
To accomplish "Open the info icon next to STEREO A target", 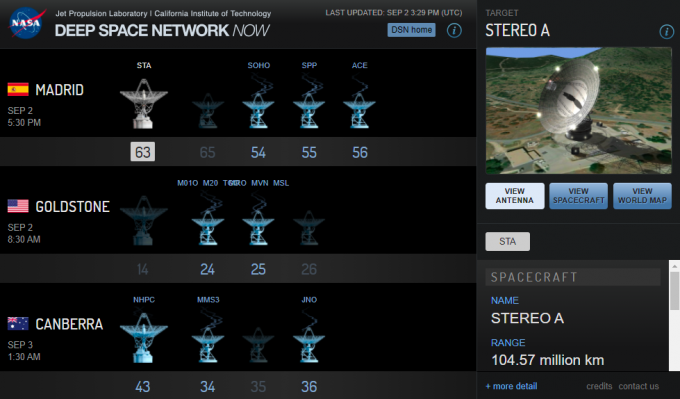I will (666, 31).
